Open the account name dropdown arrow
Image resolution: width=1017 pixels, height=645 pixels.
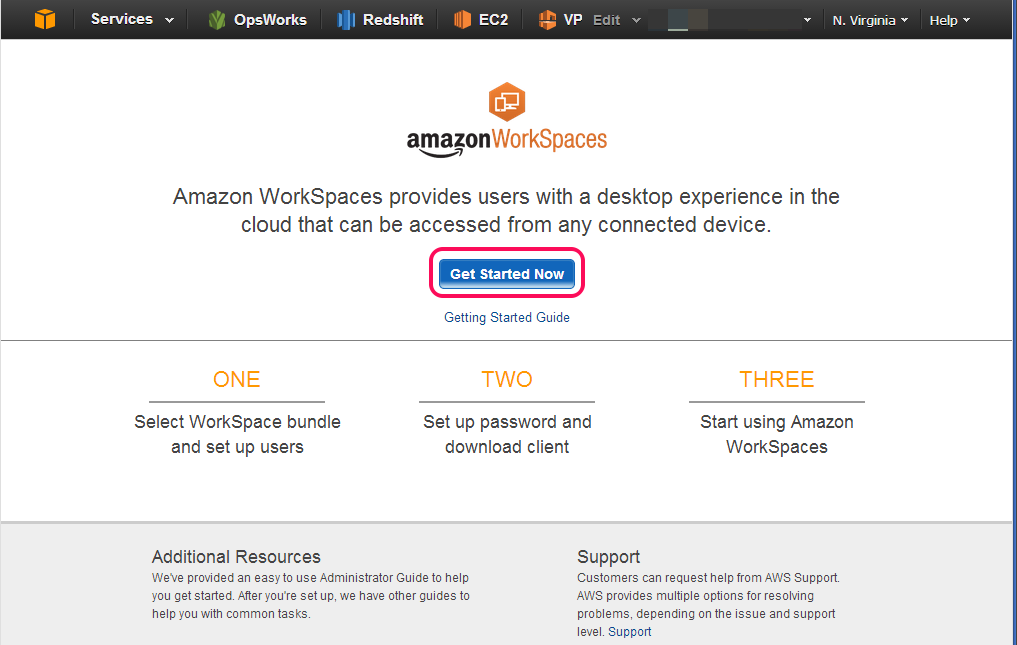coord(807,20)
